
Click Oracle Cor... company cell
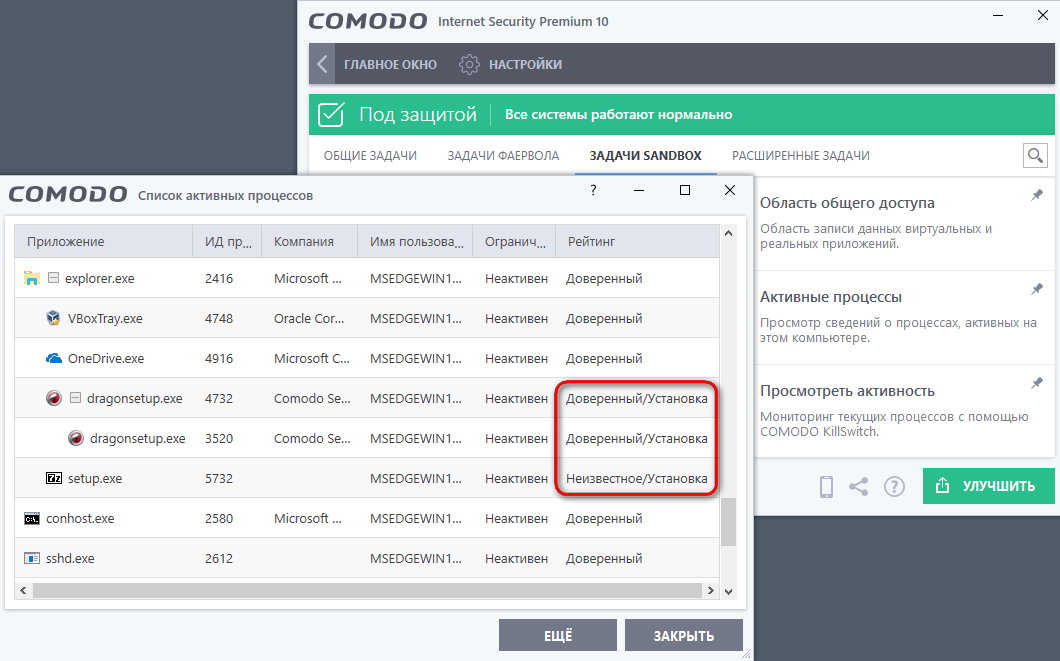click(309, 318)
